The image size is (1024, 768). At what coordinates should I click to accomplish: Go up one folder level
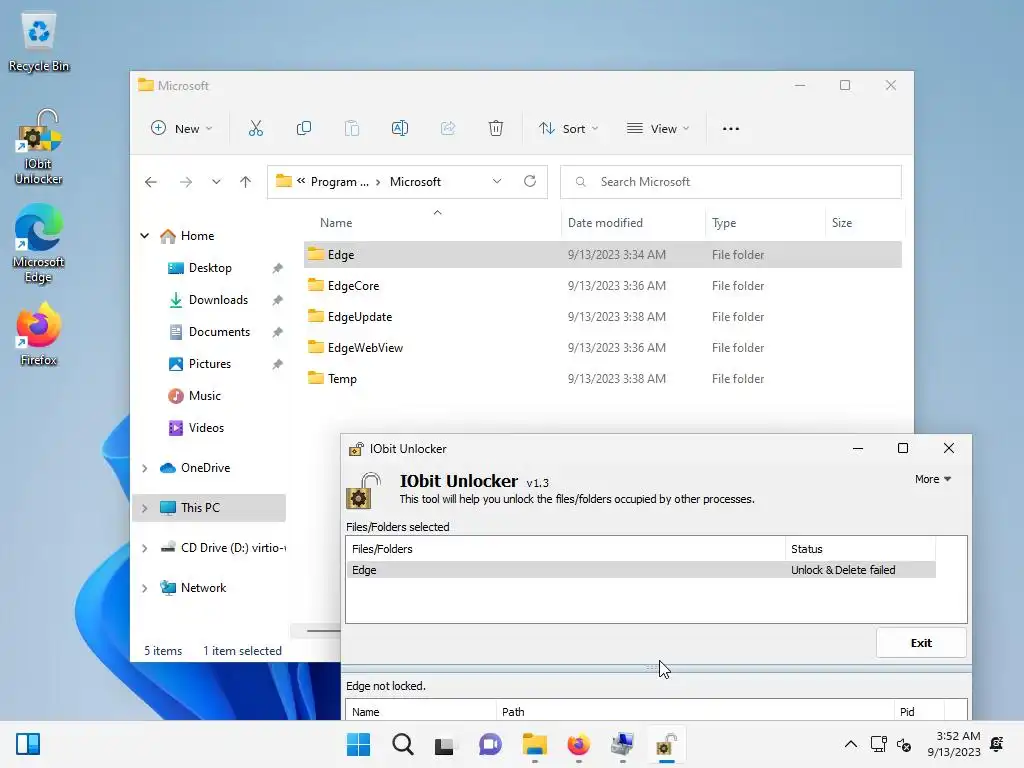246,182
